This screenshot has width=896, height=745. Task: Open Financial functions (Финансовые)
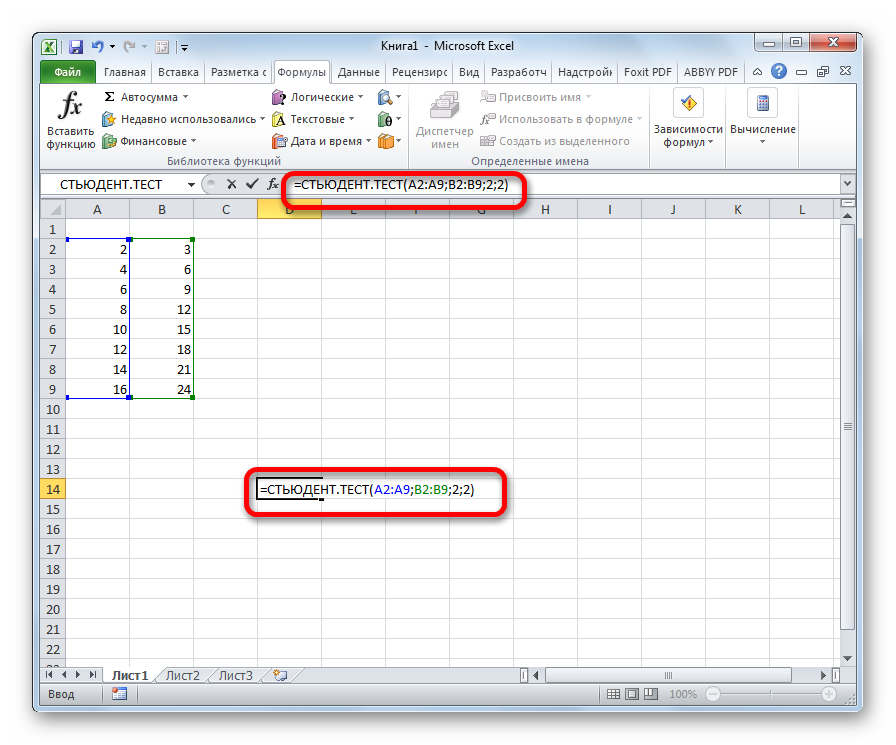pyautogui.click(x=149, y=141)
